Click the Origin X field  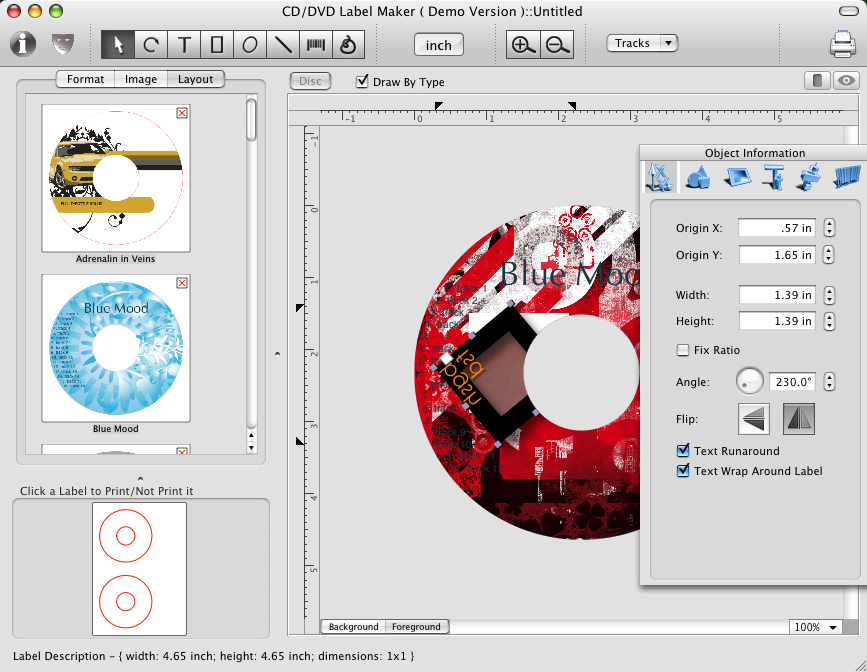tap(777, 228)
